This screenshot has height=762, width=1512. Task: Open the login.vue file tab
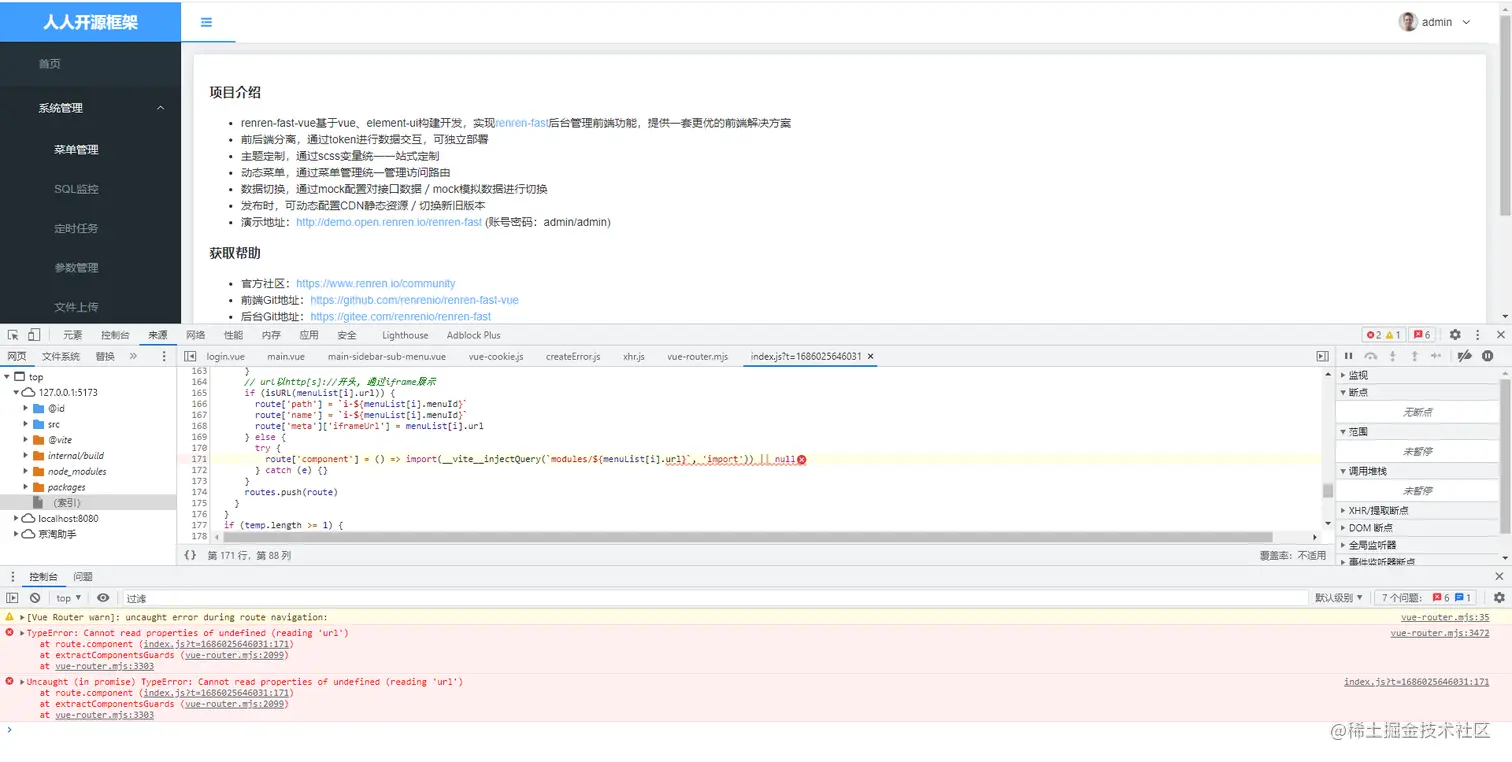pyautogui.click(x=225, y=356)
